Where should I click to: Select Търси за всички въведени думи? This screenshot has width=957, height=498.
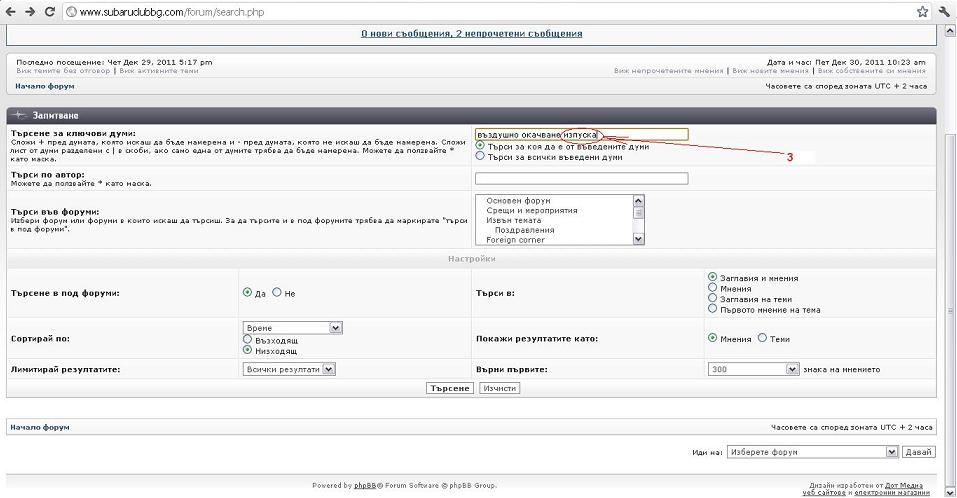pyautogui.click(x=480, y=156)
